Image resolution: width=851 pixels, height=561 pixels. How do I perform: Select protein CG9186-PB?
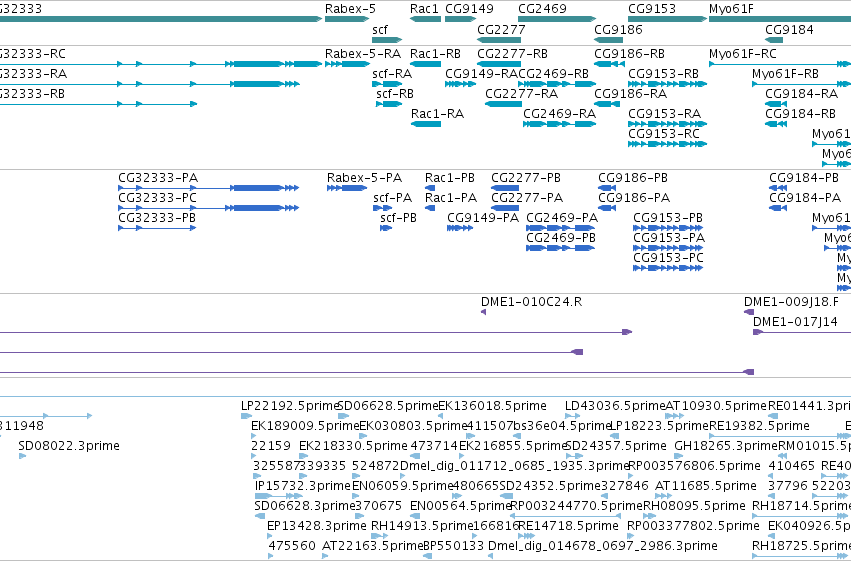(x=607, y=188)
